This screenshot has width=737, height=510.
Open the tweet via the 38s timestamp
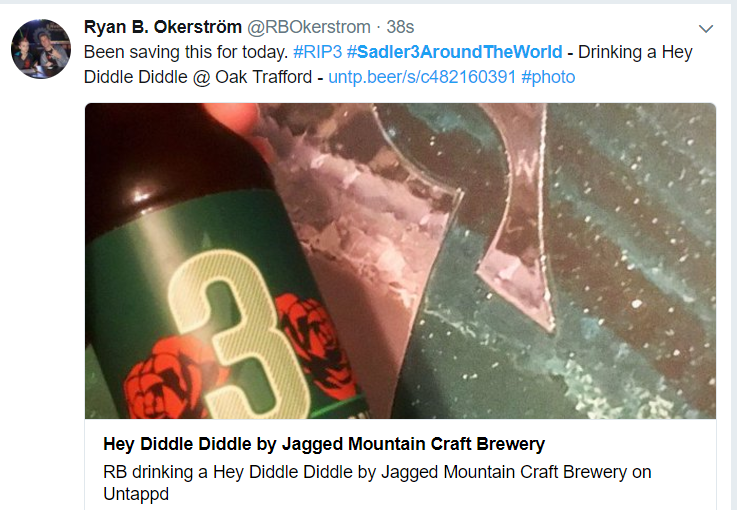point(400,27)
